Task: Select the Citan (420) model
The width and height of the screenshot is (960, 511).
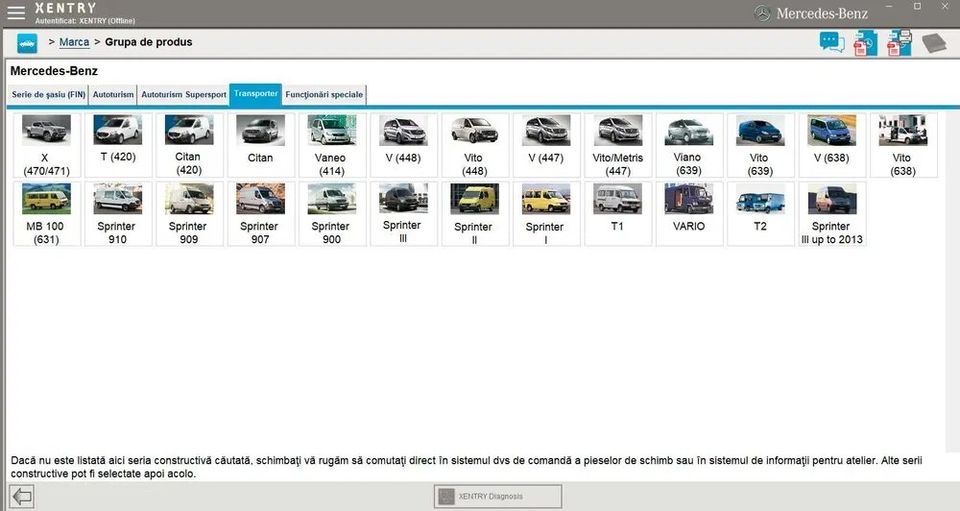Action: click(189, 145)
